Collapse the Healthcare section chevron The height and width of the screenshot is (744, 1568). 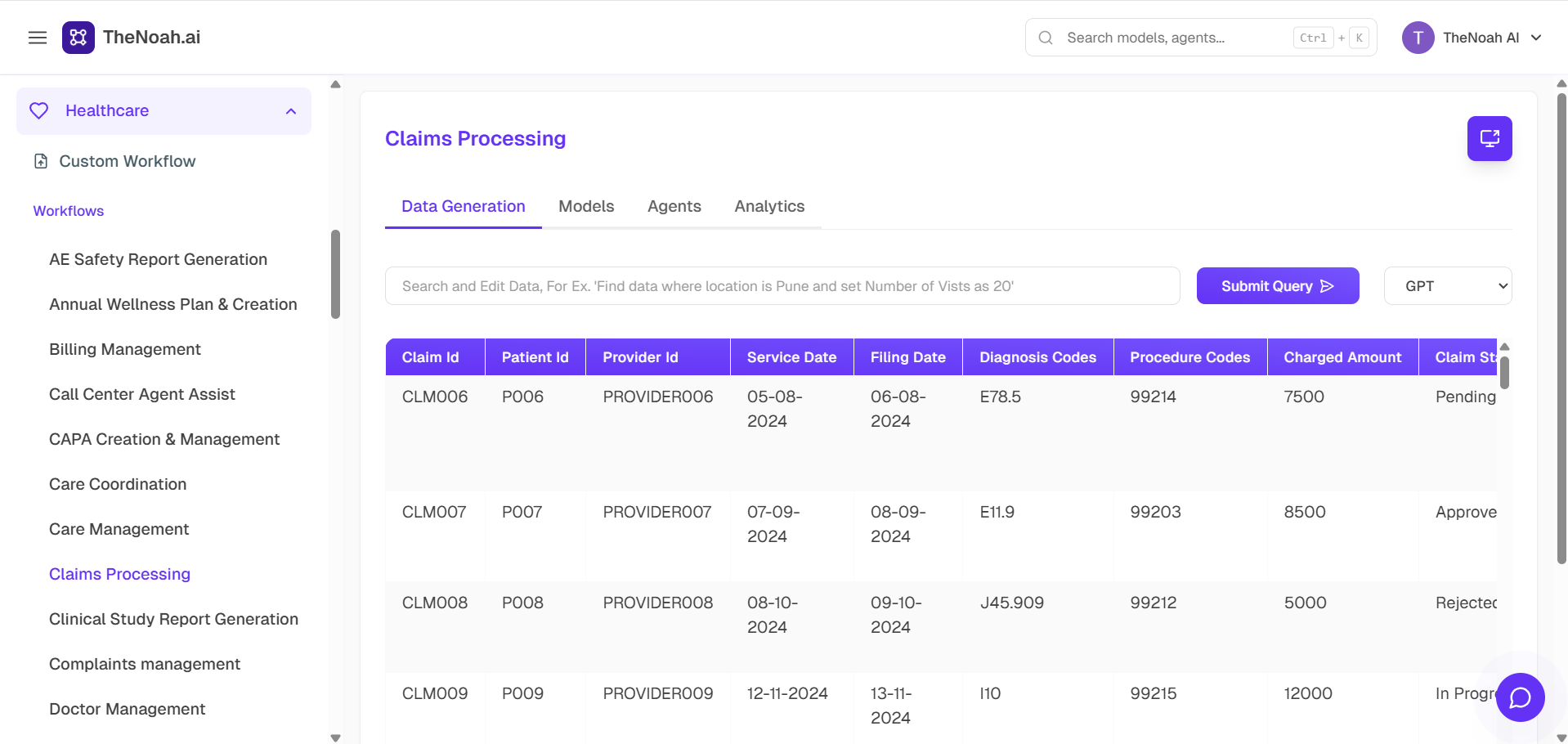[x=292, y=110]
